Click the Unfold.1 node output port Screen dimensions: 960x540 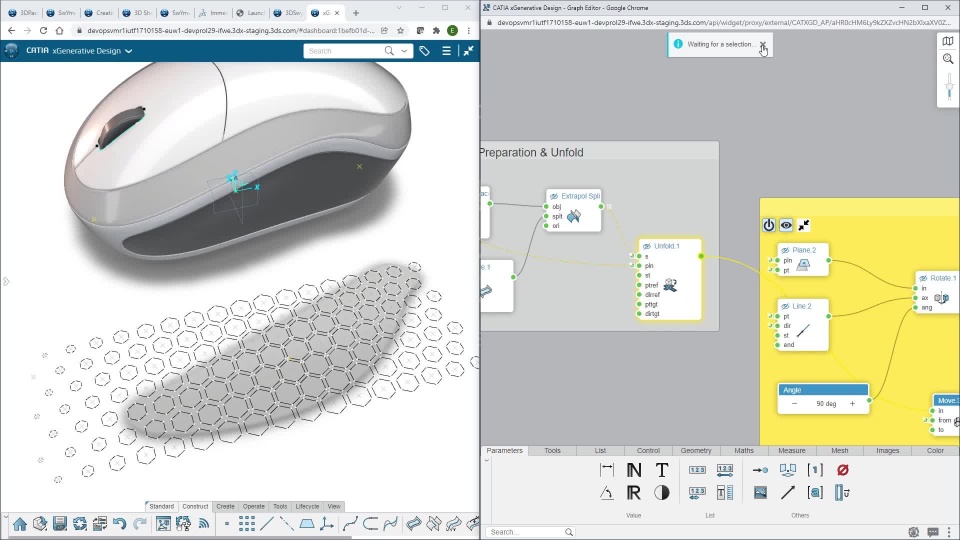(x=701, y=256)
